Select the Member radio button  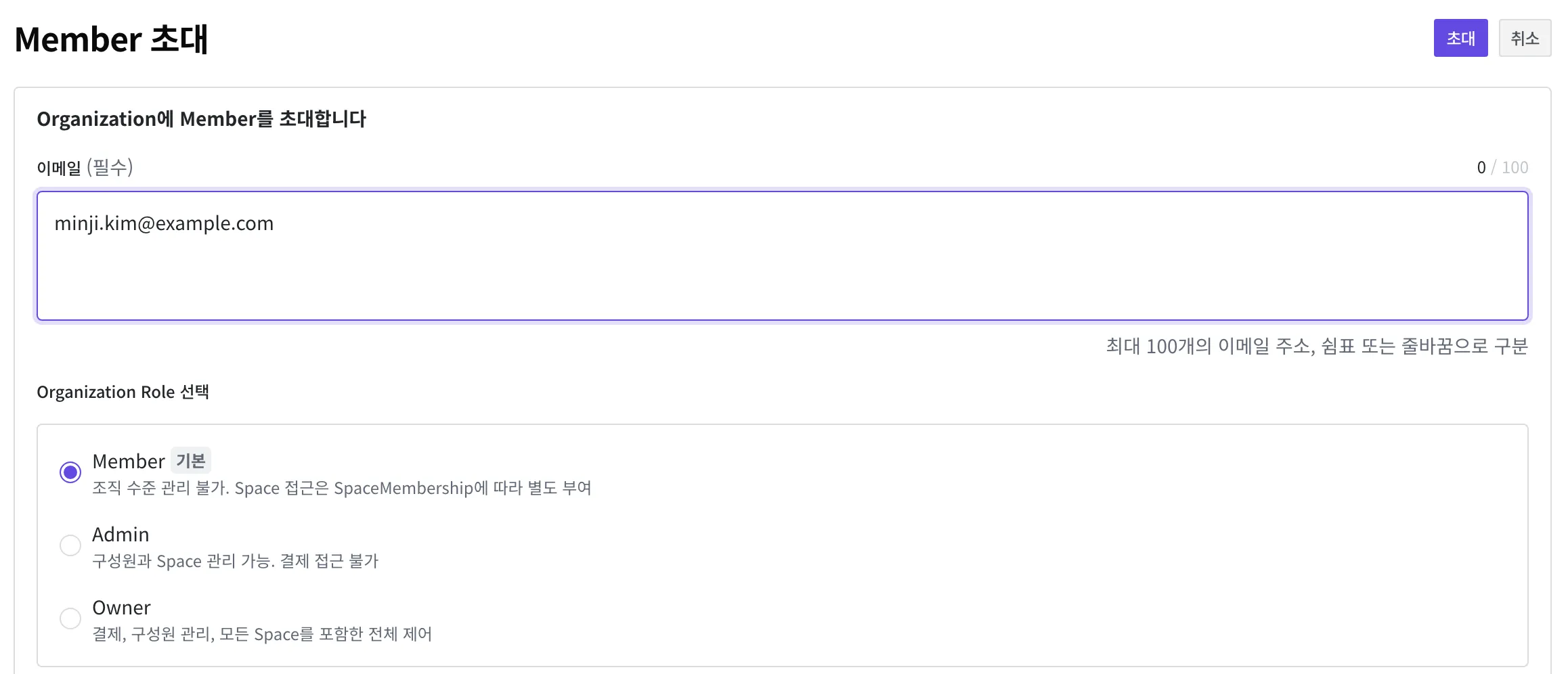click(x=70, y=472)
